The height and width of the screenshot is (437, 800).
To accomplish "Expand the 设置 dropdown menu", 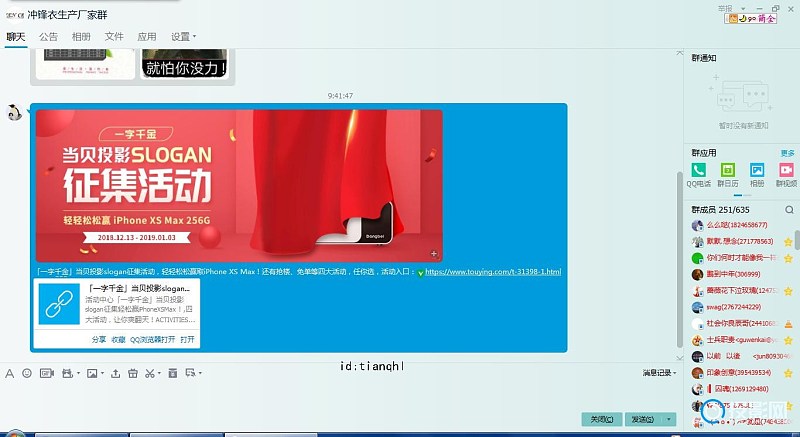I will coord(184,37).
